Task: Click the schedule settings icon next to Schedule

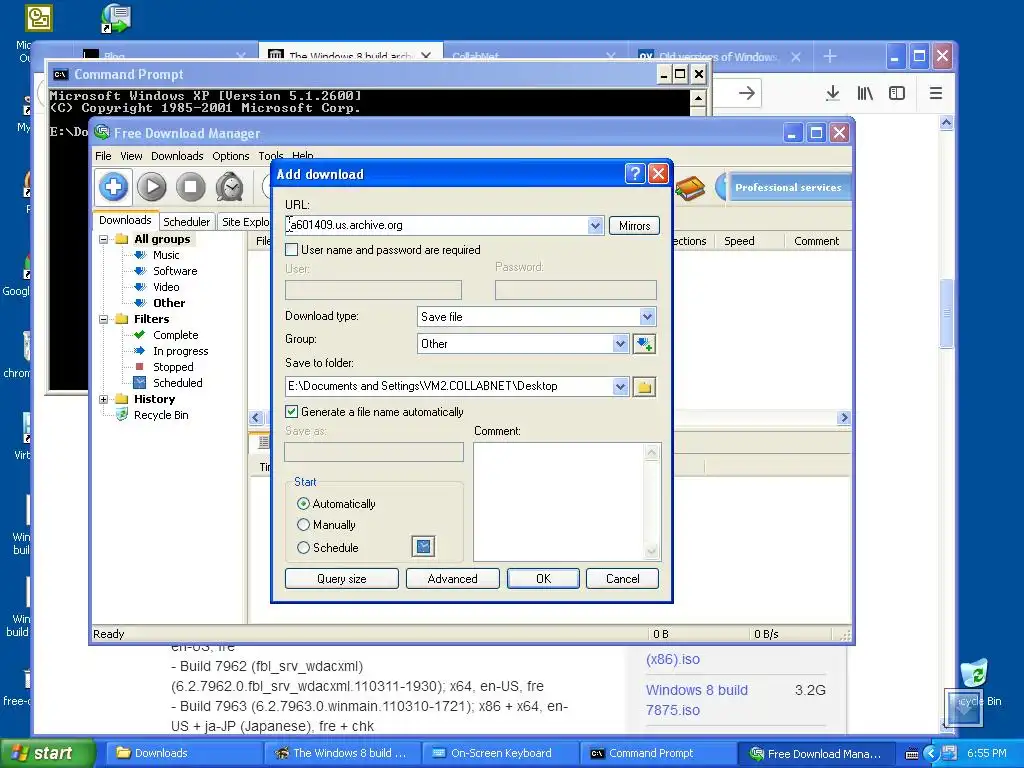Action: point(423,547)
